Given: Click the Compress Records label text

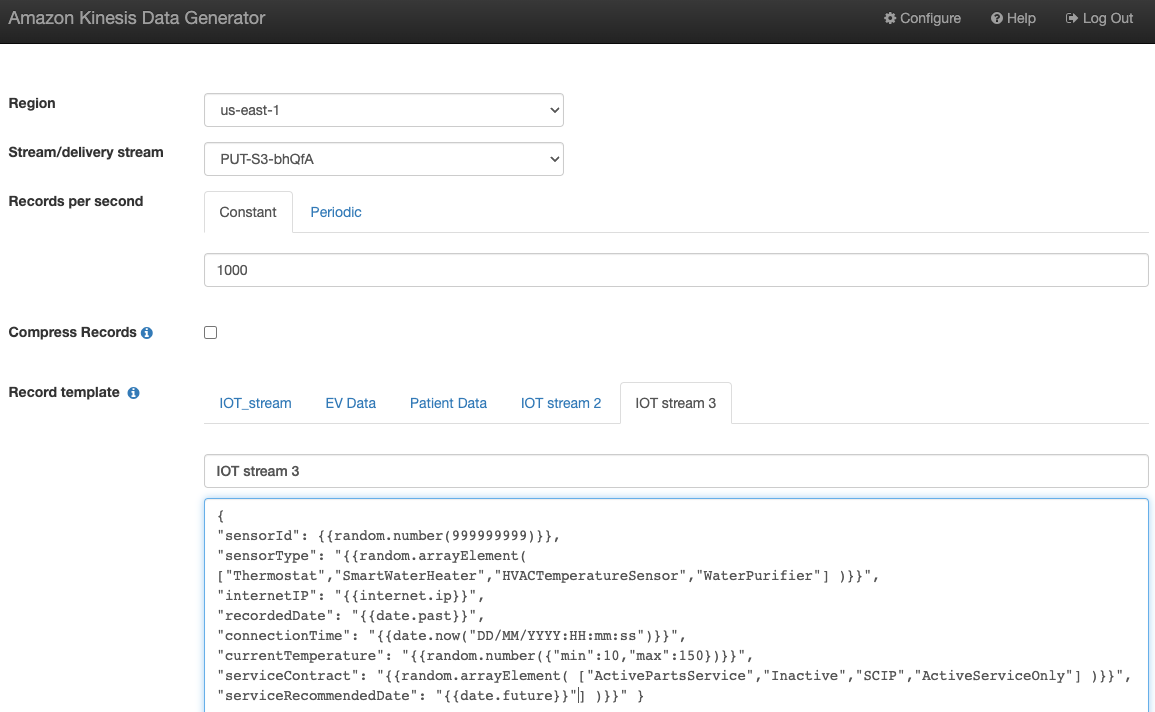Looking at the screenshot, I should click(x=72, y=333).
